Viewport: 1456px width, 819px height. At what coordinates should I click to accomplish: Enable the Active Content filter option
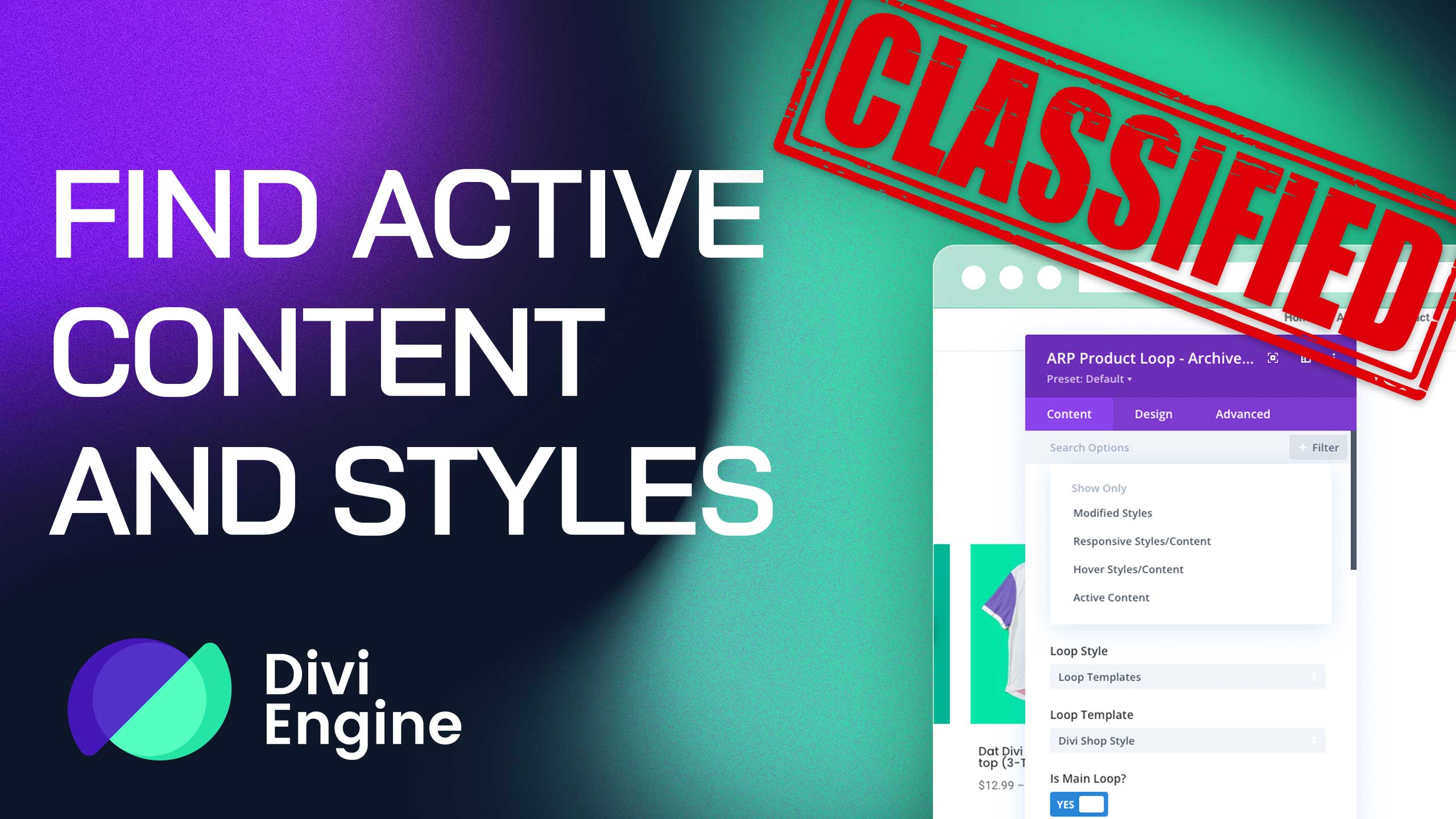pyautogui.click(x=1111, y=597)
